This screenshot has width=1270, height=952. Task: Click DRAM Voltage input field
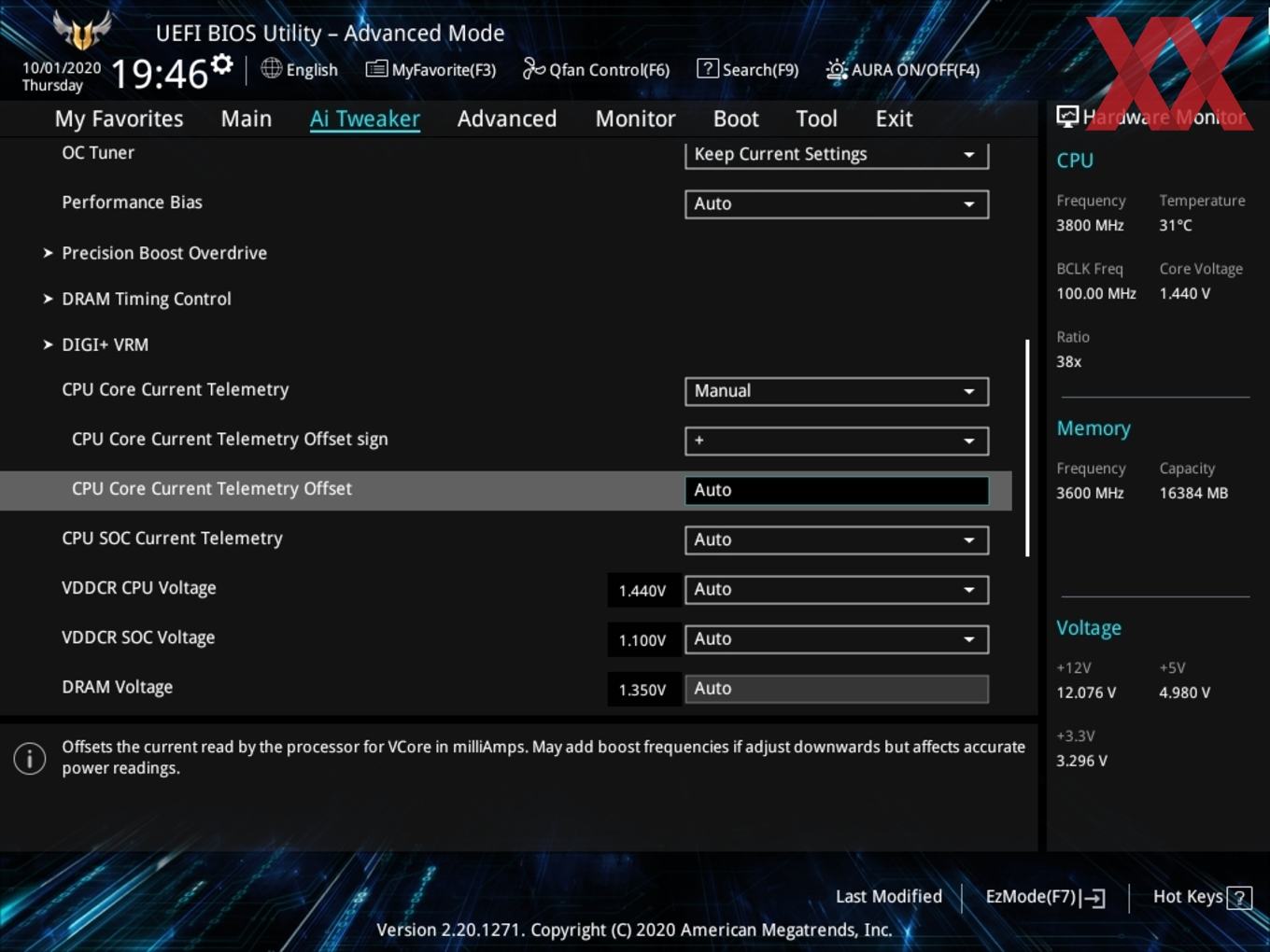coord(837,689)
